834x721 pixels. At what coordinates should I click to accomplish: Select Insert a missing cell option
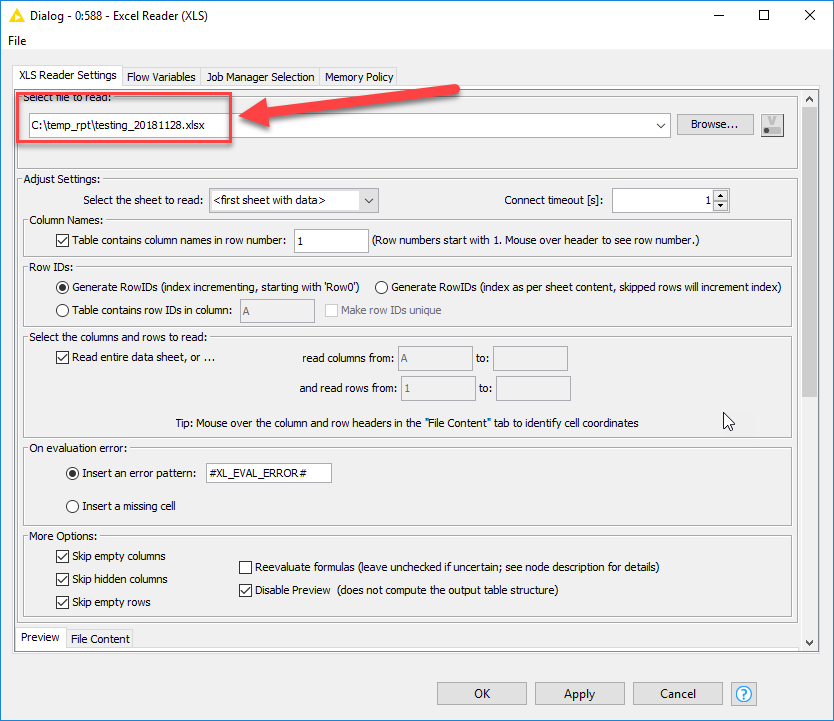(x=72, y=506)
